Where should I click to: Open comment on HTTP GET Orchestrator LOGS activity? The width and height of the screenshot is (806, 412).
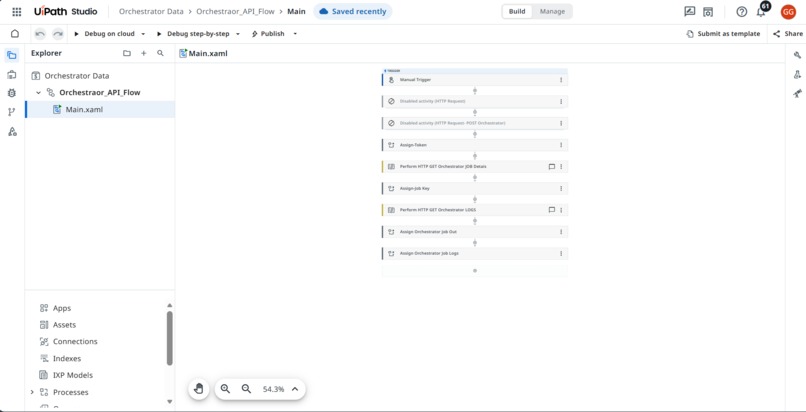tap(552, 210)
